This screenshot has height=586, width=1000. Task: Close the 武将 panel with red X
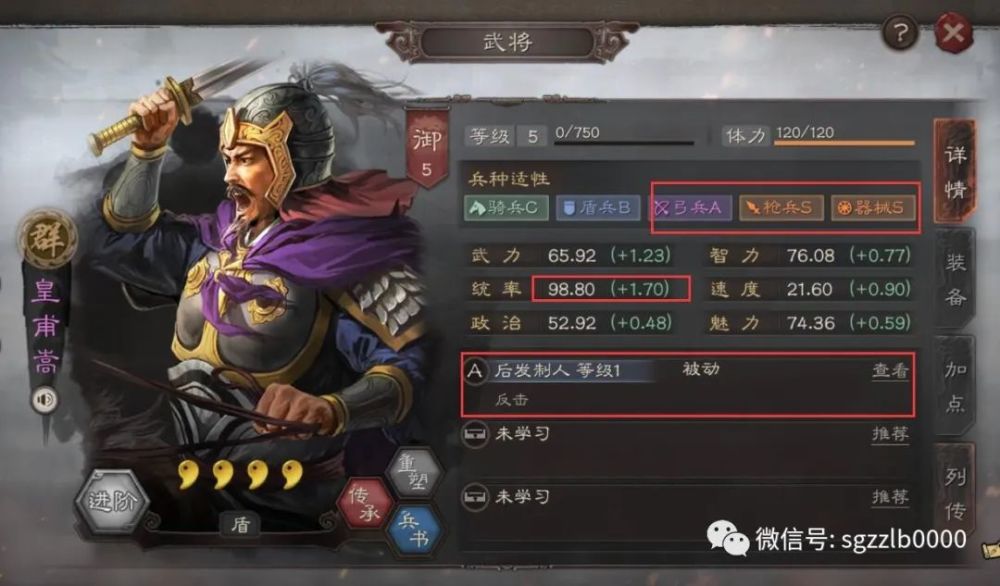pyautogui.click(x=953, y=32)
